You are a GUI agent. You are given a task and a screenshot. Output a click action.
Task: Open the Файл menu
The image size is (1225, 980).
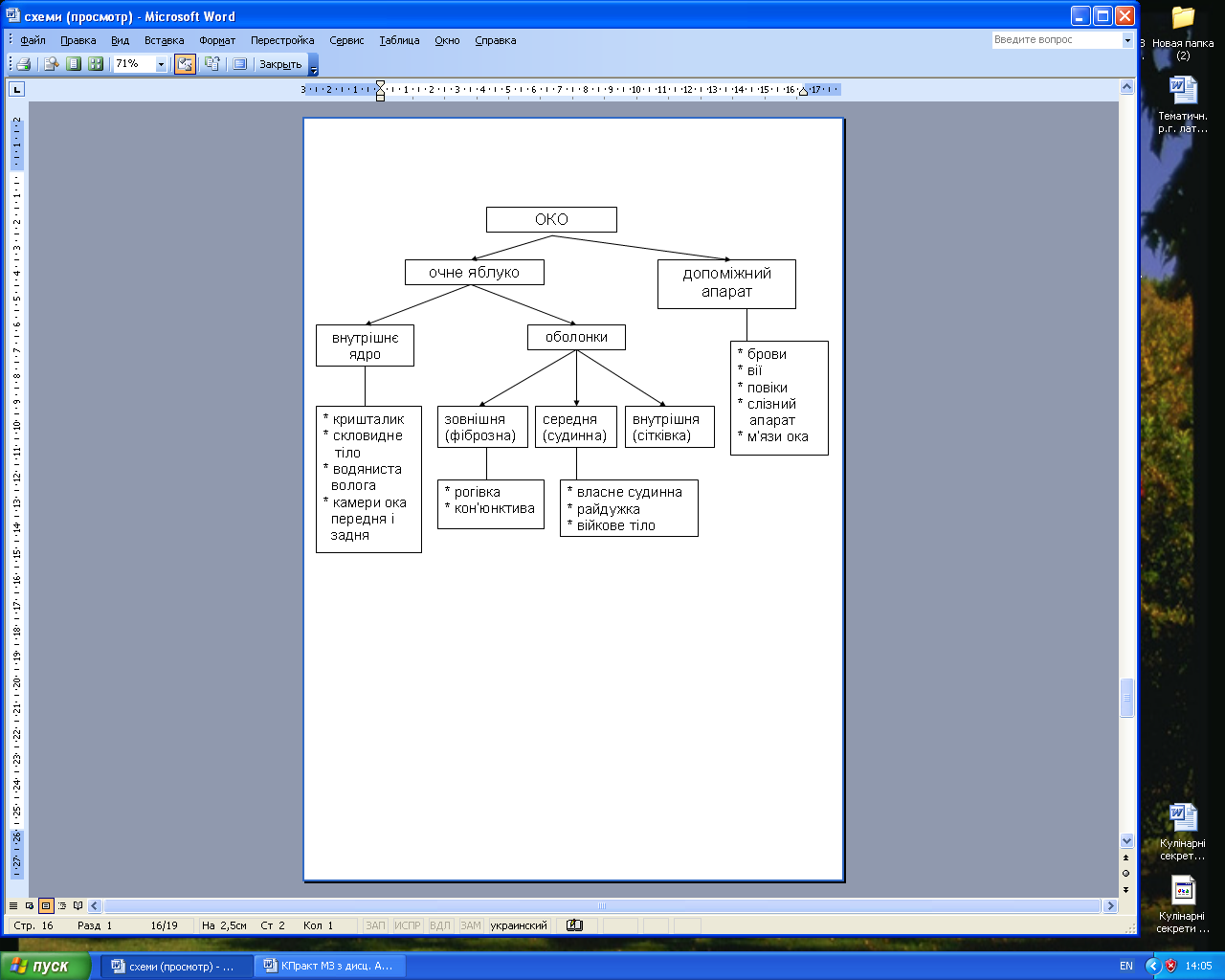point(33,40)
